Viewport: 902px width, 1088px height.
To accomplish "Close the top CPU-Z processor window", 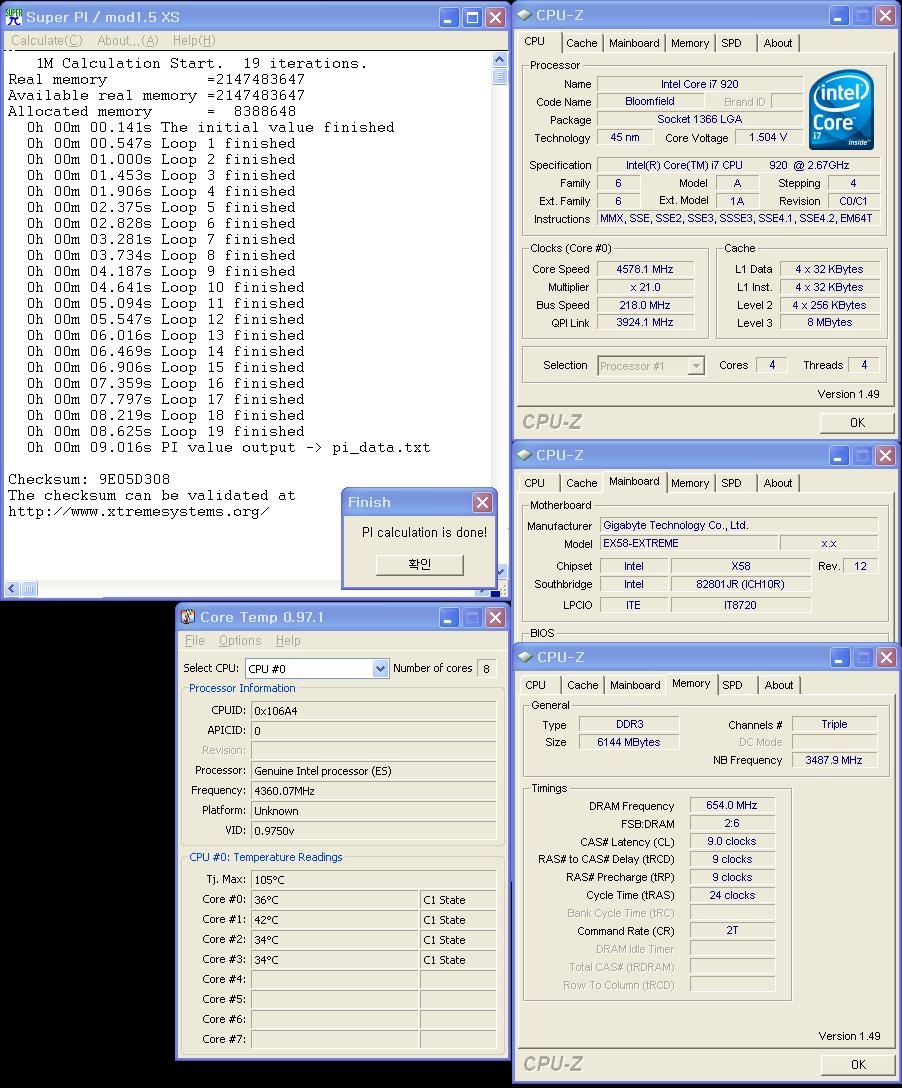I will 885,15.
